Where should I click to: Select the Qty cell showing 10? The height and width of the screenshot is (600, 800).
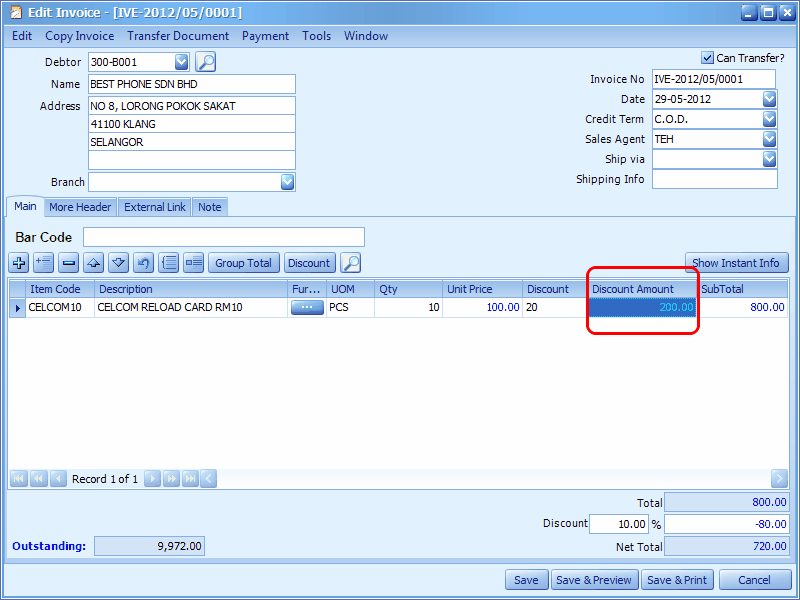tap(408, 307)
